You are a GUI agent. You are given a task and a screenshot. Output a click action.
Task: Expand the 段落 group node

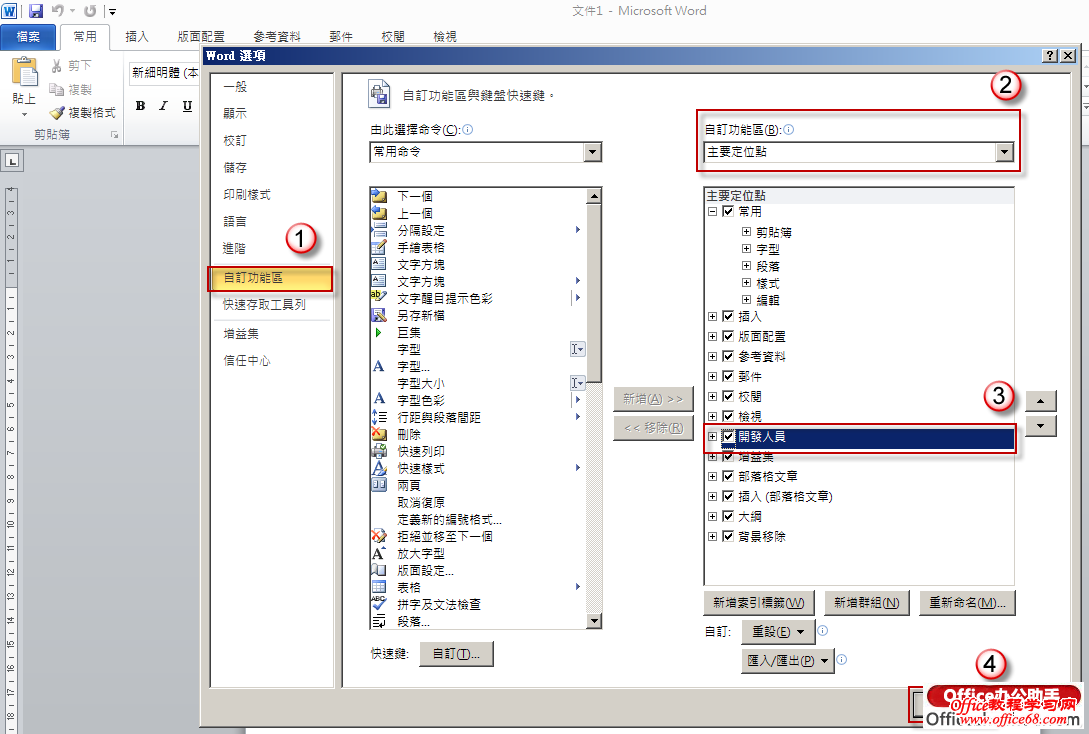pyautogui.click(x=746, y=265)
